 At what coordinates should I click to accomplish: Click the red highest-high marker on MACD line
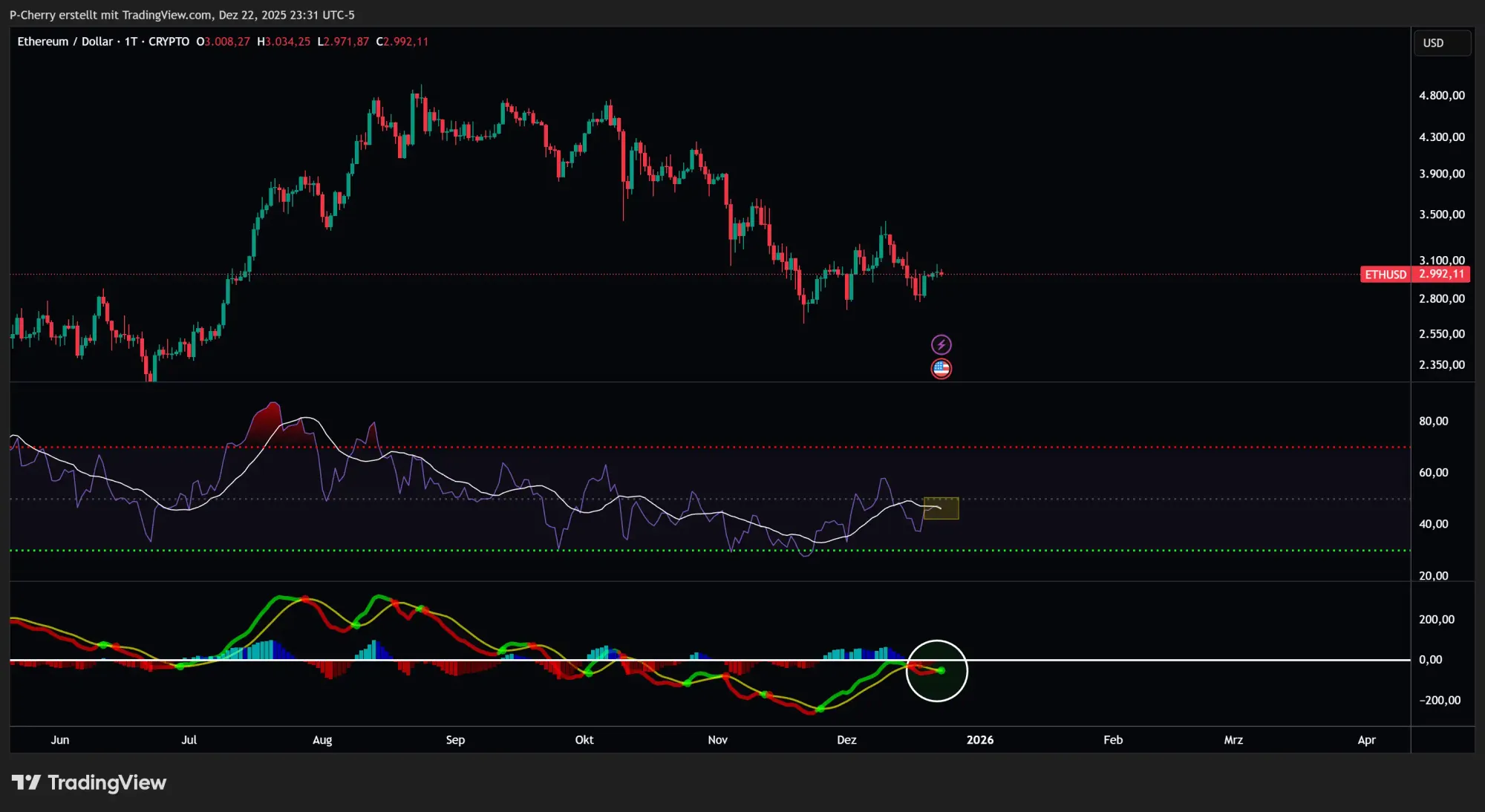coord(307,599)
